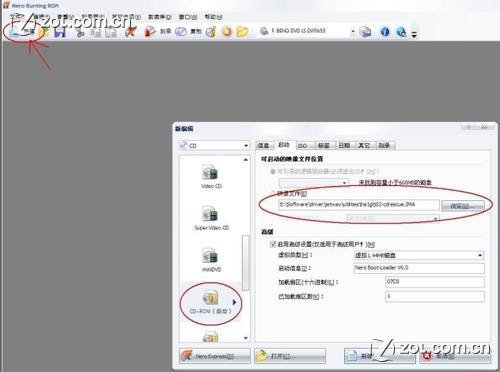
Task: Toggle the enable expert settings checkbox
Action: coord(273,244)
